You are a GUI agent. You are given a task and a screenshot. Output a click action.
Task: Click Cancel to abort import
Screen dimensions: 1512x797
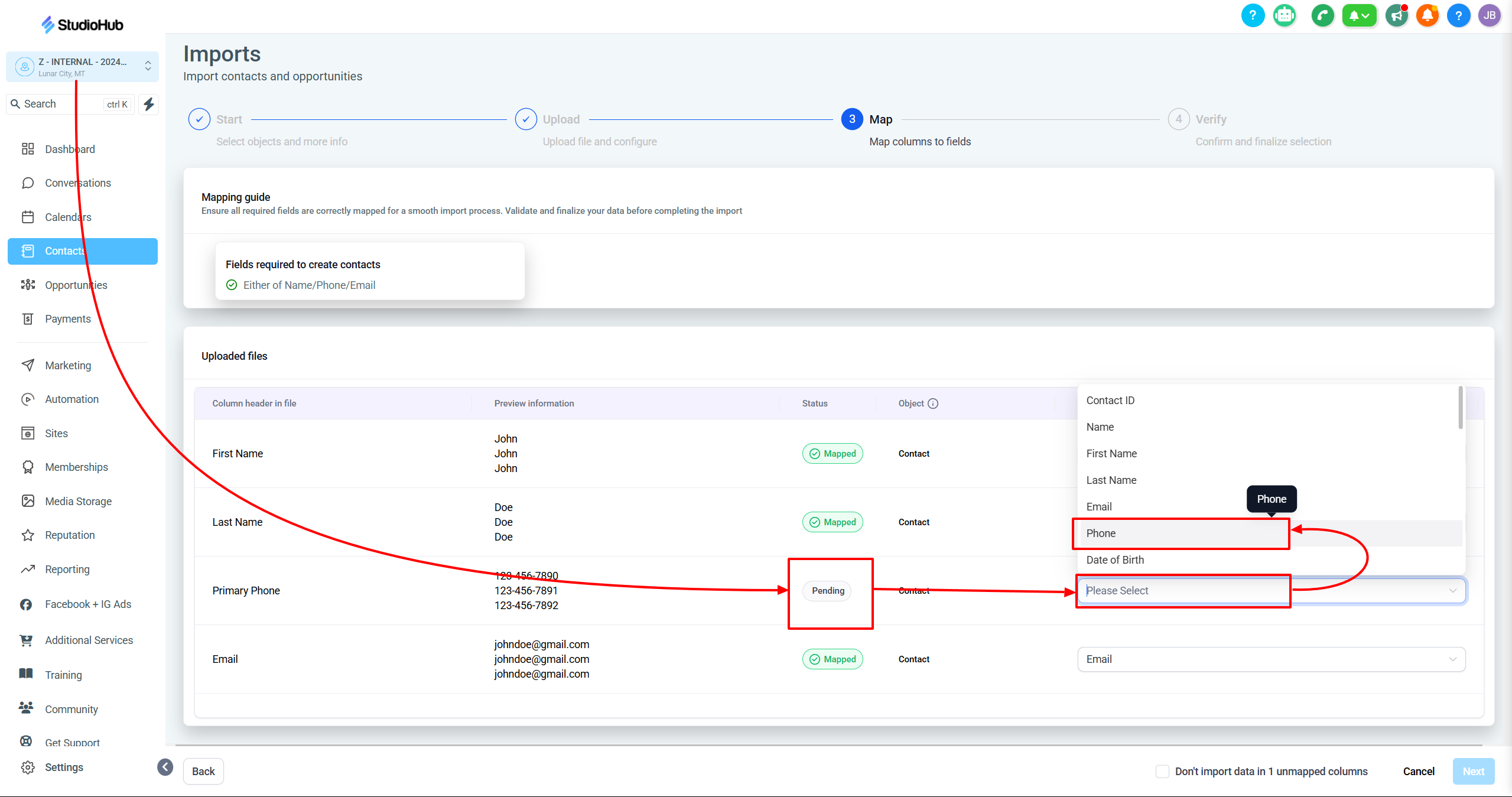pyautogui.click(x=1418, y=771)
